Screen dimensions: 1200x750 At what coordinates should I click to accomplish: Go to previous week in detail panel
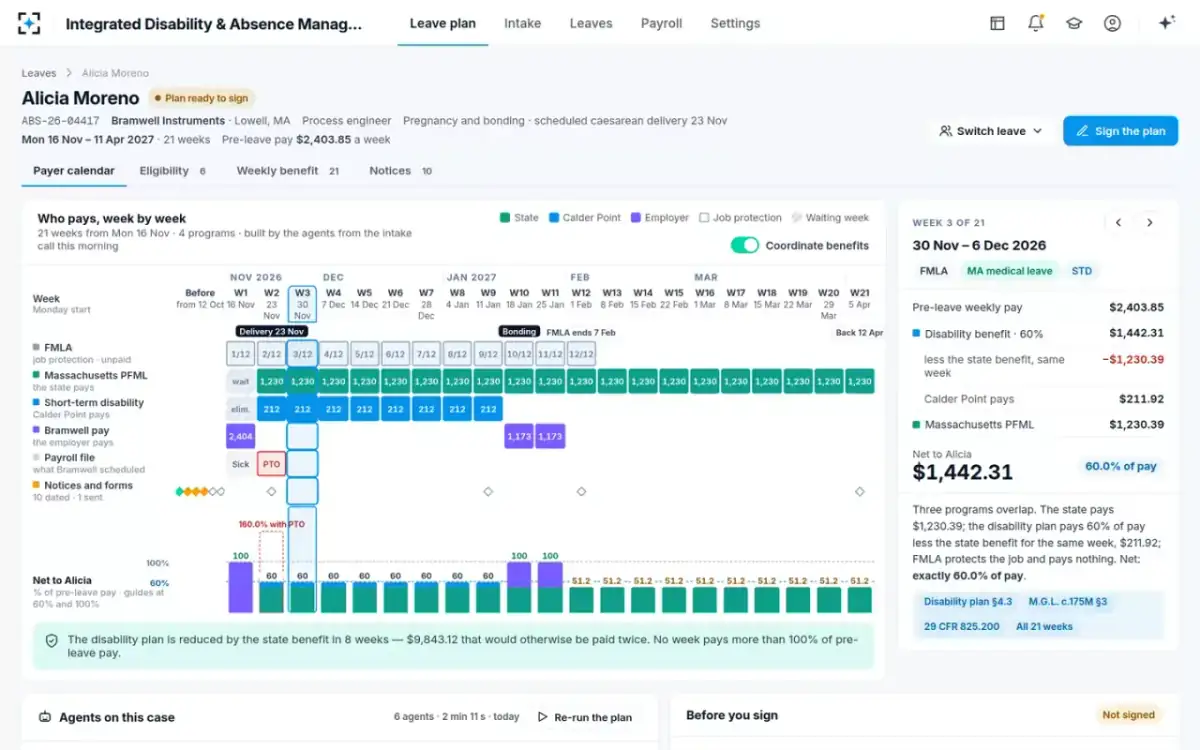pyautogui.click(x=1119, y=223)
